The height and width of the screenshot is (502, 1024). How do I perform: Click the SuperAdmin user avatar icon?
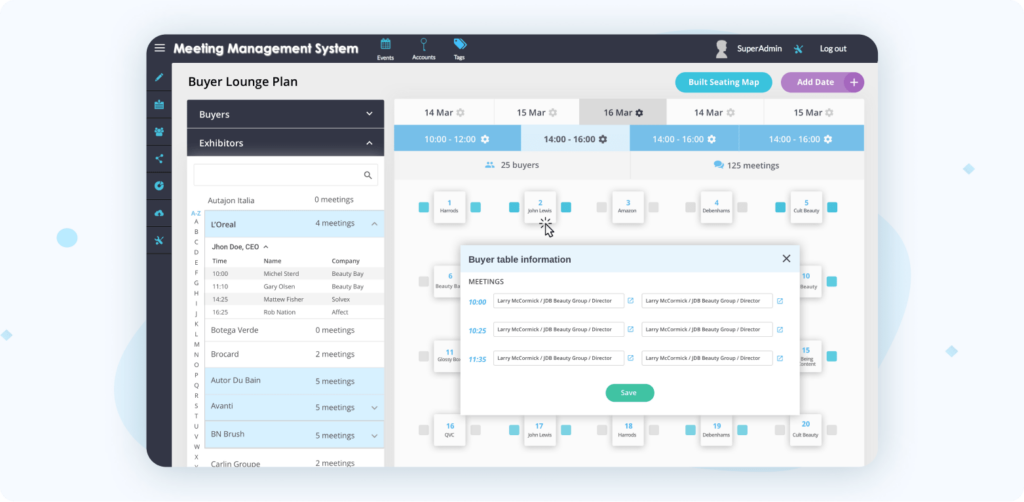coord(722,49)
